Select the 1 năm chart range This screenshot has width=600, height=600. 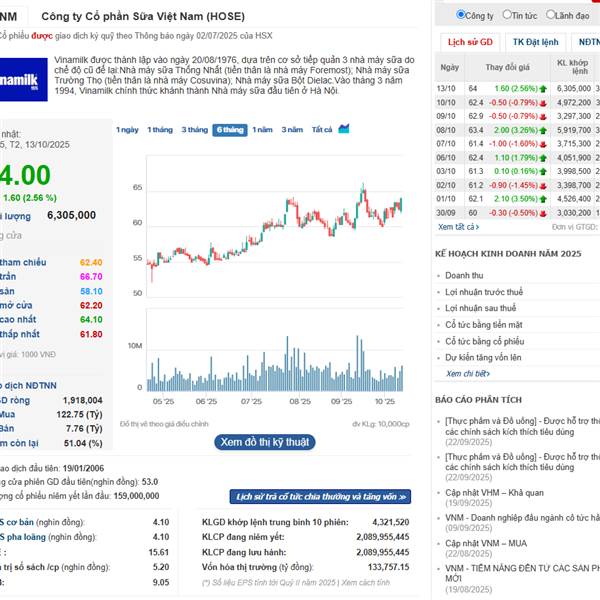point(261,130)
